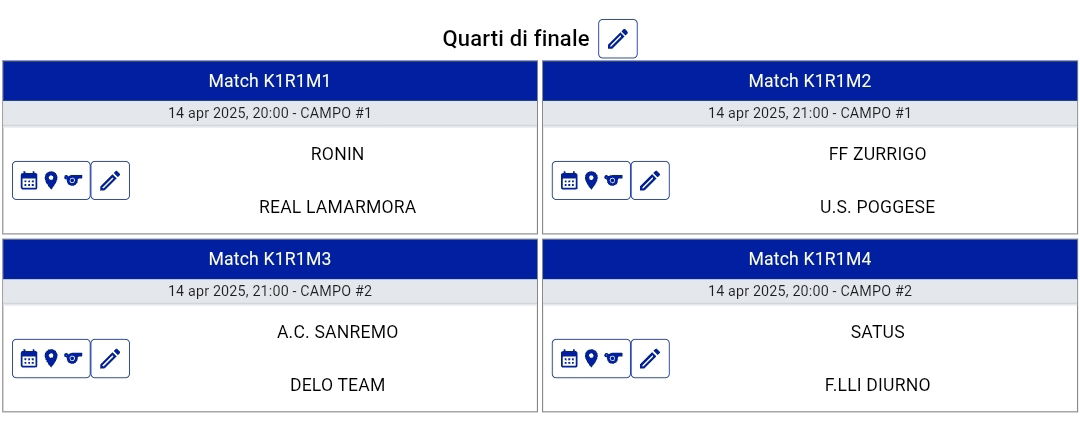
Task: Click the location pin icon in match K1R1M2
Action: click(591, 181)
